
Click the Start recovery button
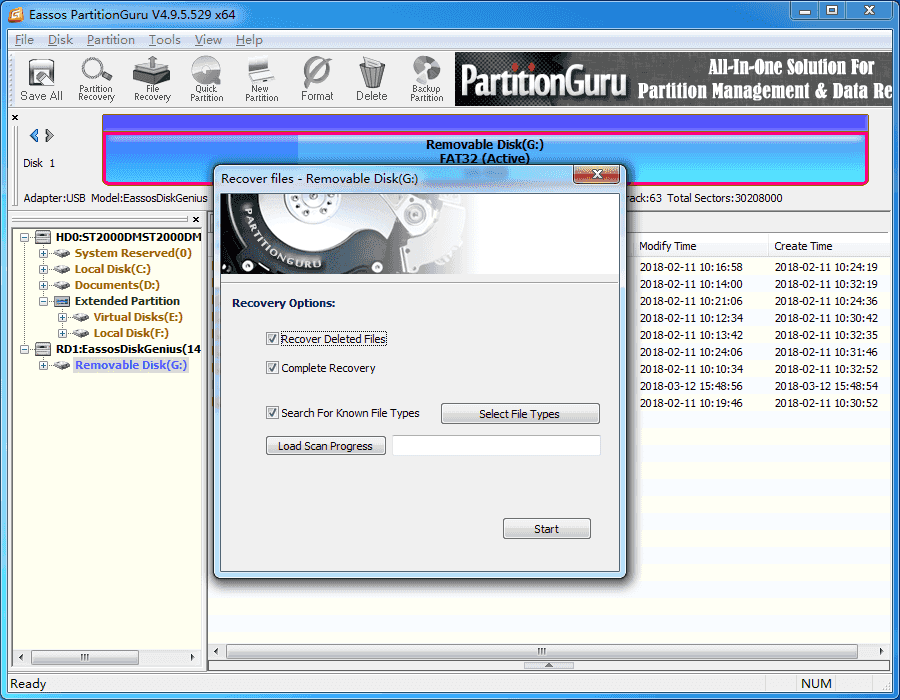[546, 529]
